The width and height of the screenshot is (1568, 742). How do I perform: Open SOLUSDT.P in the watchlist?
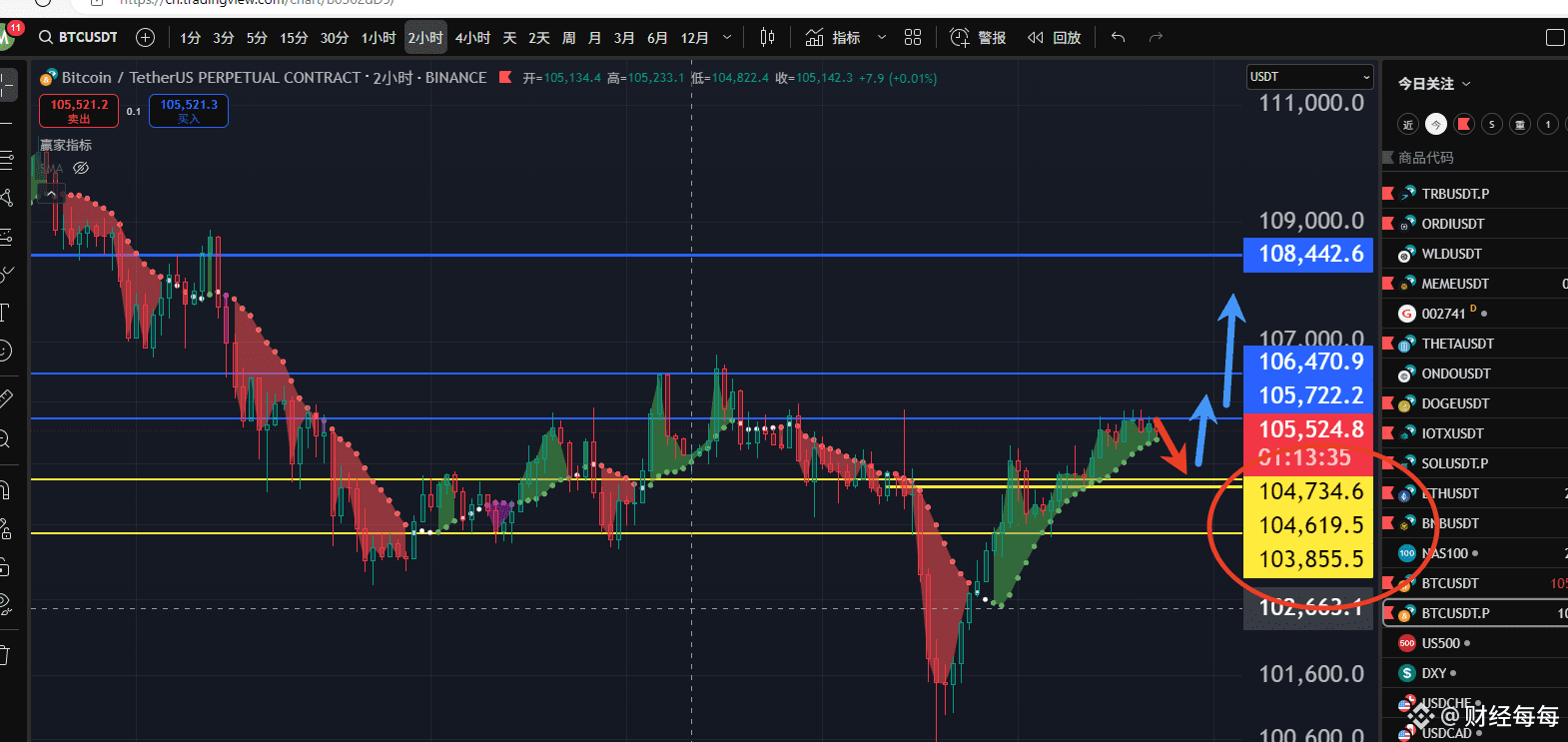coord(1475,463)
